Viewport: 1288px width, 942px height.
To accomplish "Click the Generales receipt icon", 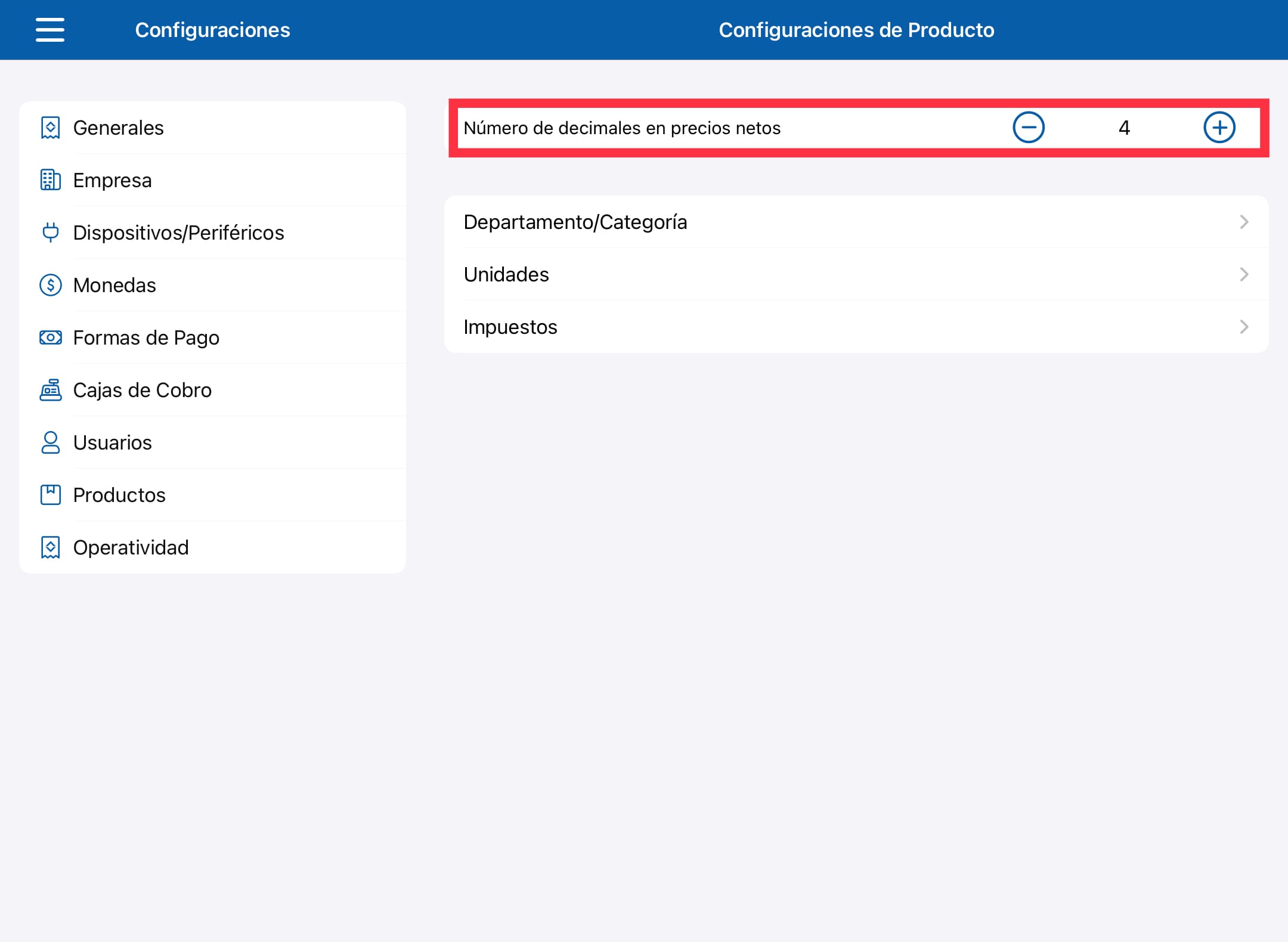I will (51, 128).
